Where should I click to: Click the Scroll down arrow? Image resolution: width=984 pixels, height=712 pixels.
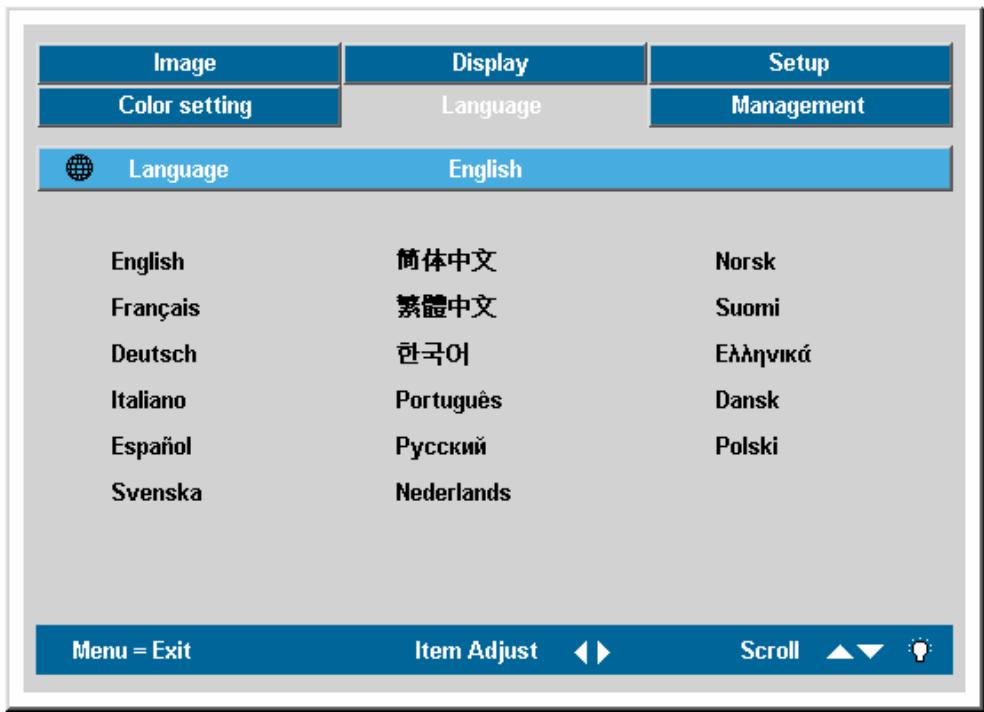(x=870, y=652)
